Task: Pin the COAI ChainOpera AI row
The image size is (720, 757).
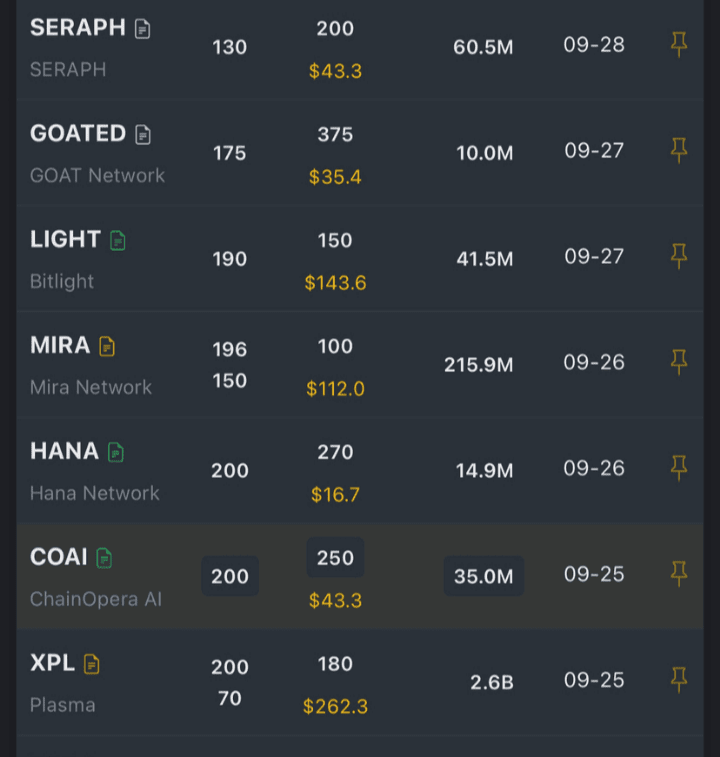Action: point(678,574)
